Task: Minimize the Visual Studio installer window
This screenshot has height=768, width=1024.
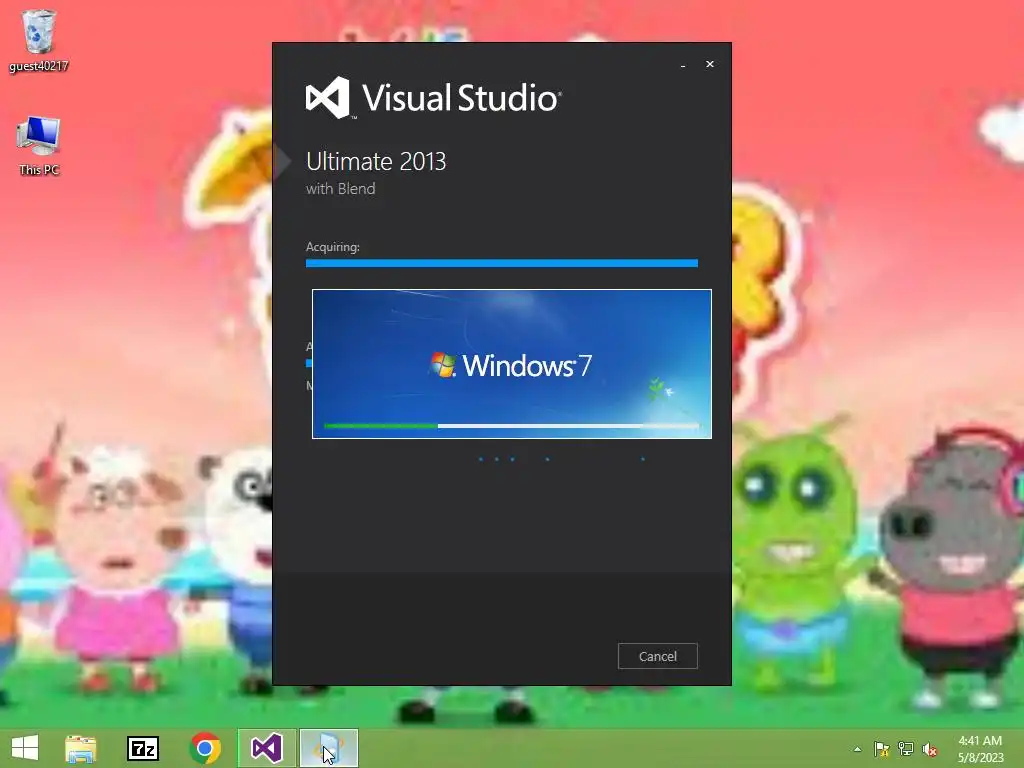Action: pos(683,65)
